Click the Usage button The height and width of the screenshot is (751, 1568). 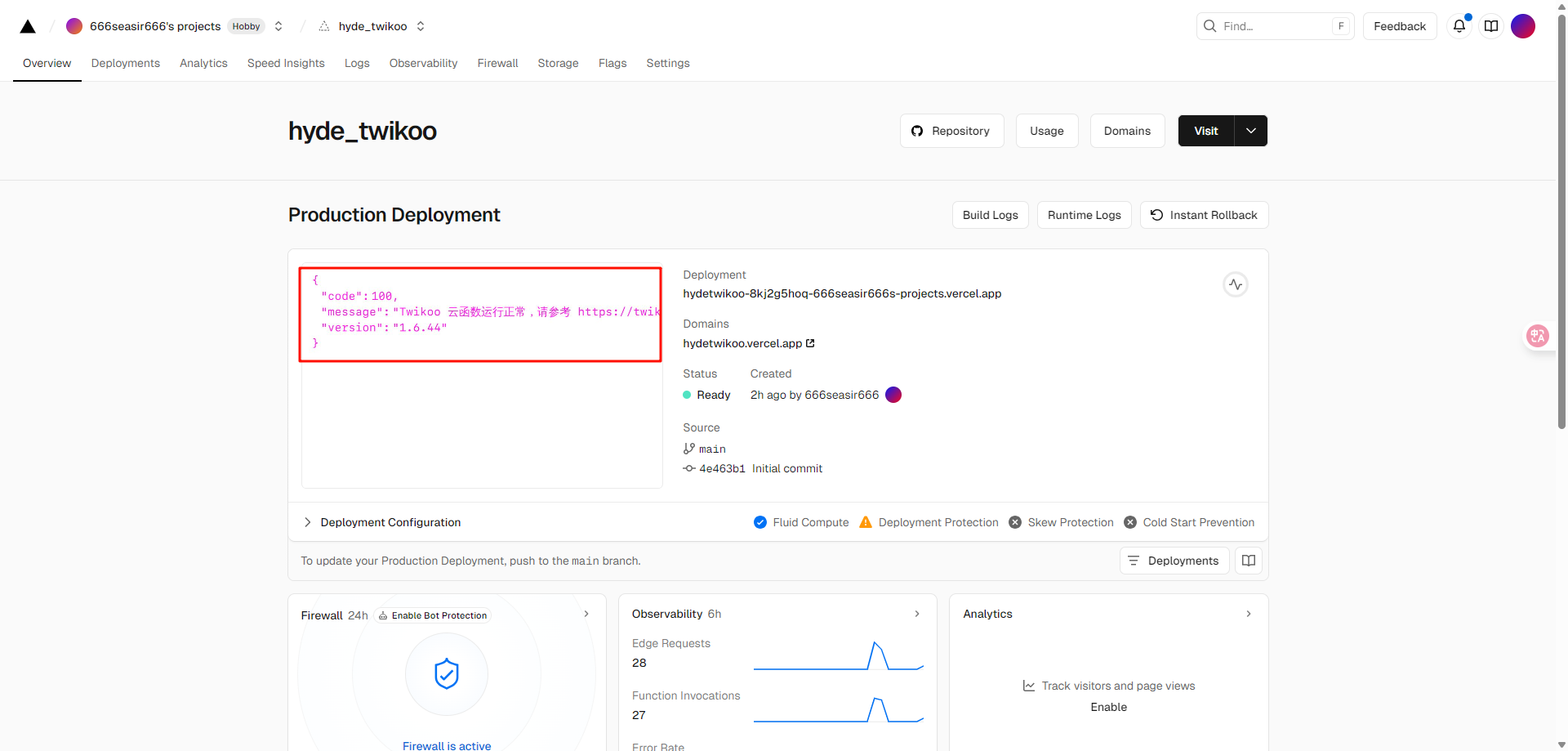point(1046,131)
